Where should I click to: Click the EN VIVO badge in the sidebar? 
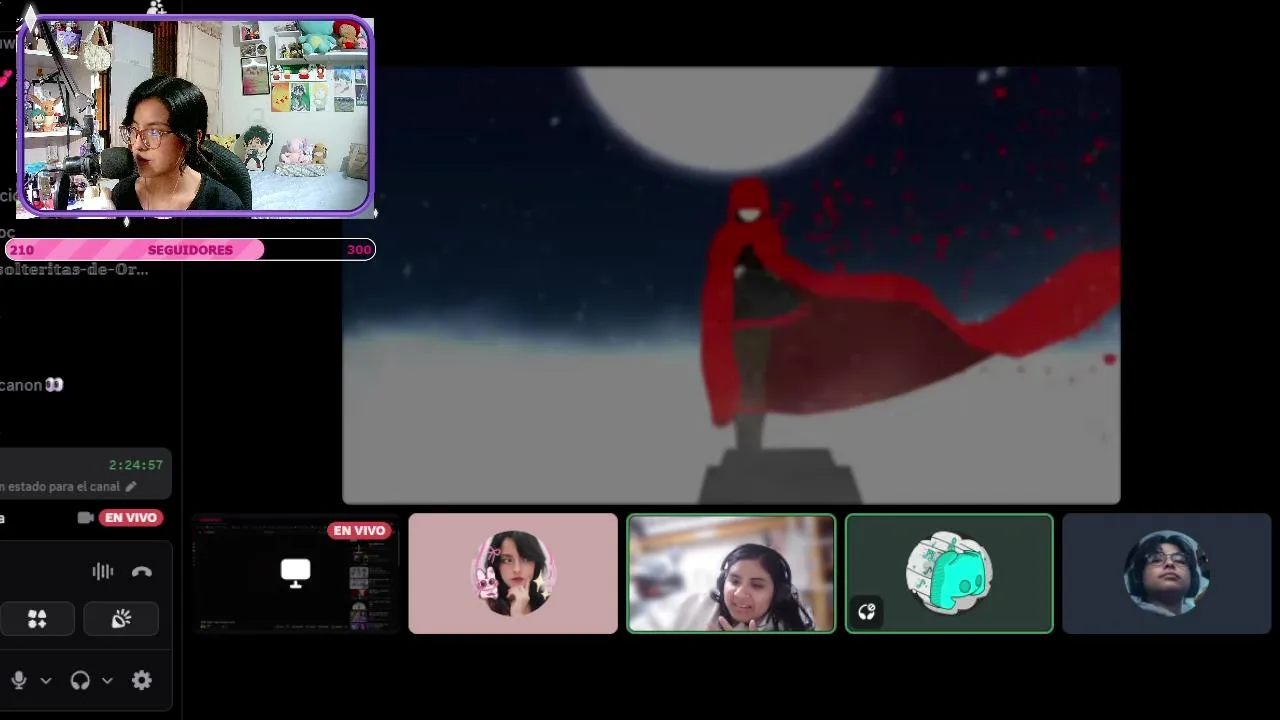click(131, 517)
